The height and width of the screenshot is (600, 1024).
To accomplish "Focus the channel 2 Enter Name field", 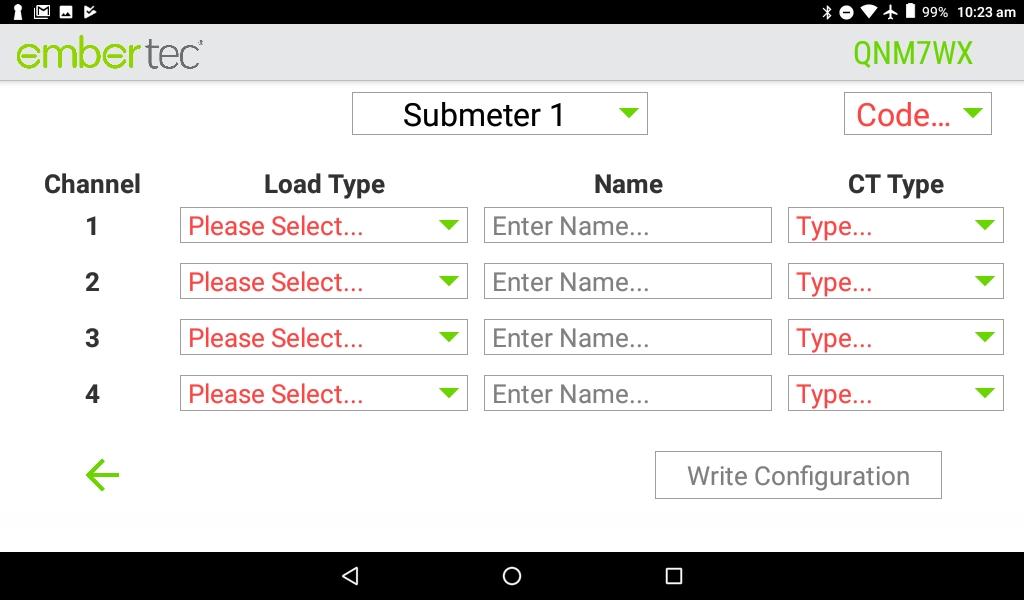I will (x=628, y=281).
